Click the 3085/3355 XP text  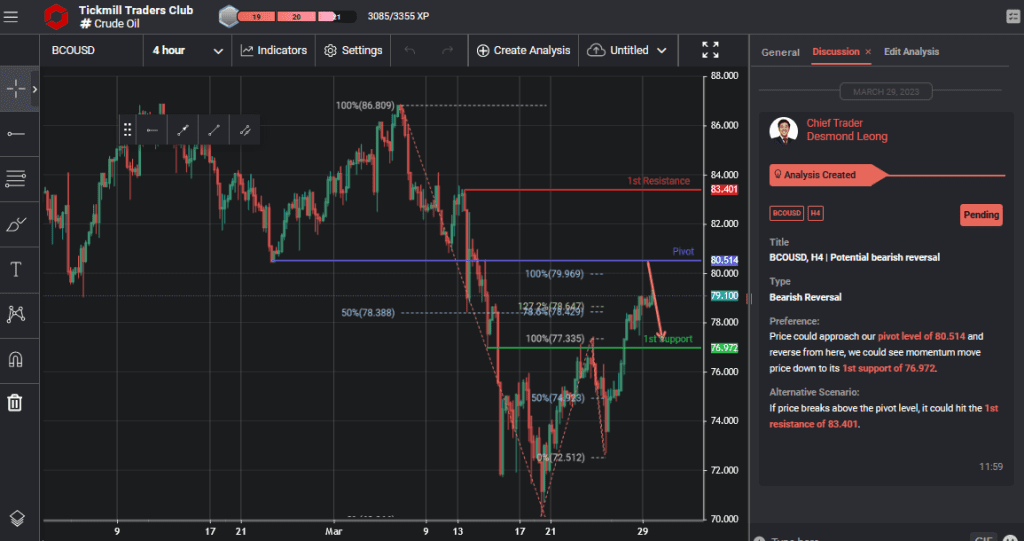[398, 16]
